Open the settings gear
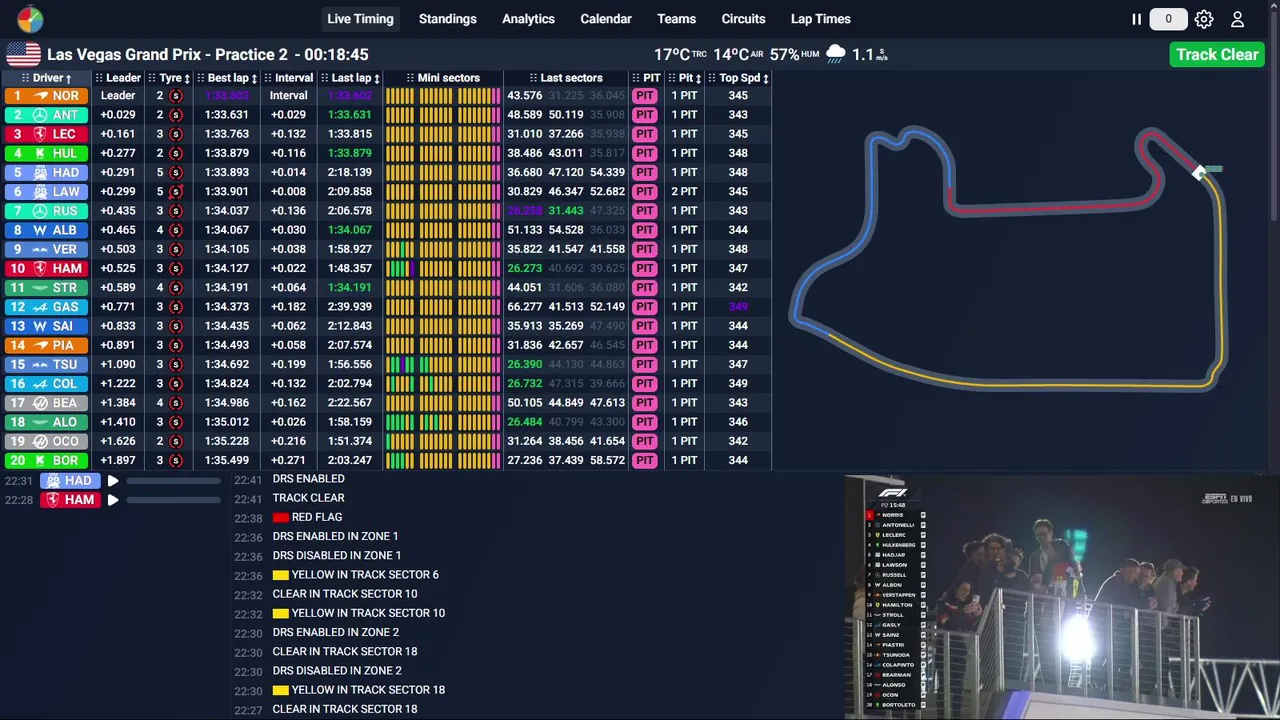Image resolution: width=1280 pixels, height=720 pixels. tap(1204, 19)
